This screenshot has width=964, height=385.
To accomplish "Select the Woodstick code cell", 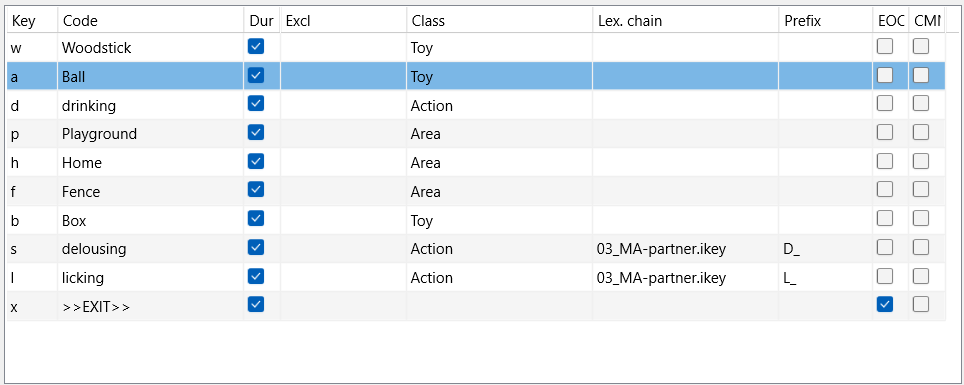I will coord(151,47).
